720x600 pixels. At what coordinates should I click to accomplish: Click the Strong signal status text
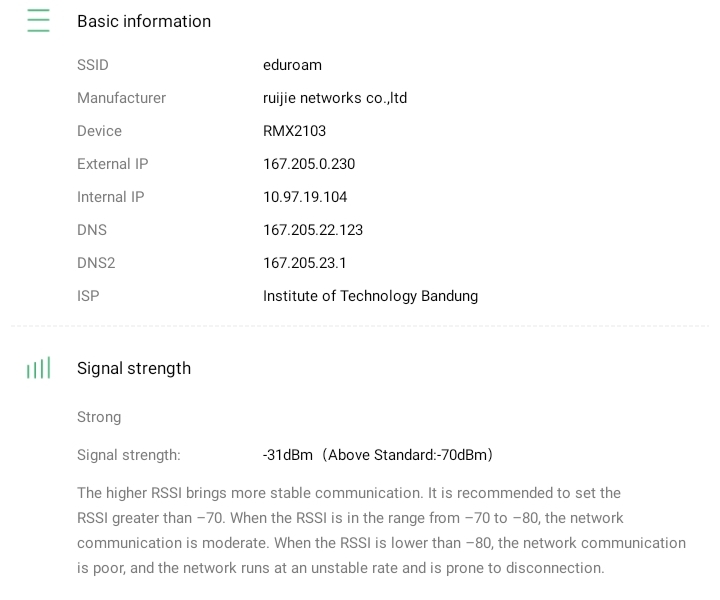[99, 417]
